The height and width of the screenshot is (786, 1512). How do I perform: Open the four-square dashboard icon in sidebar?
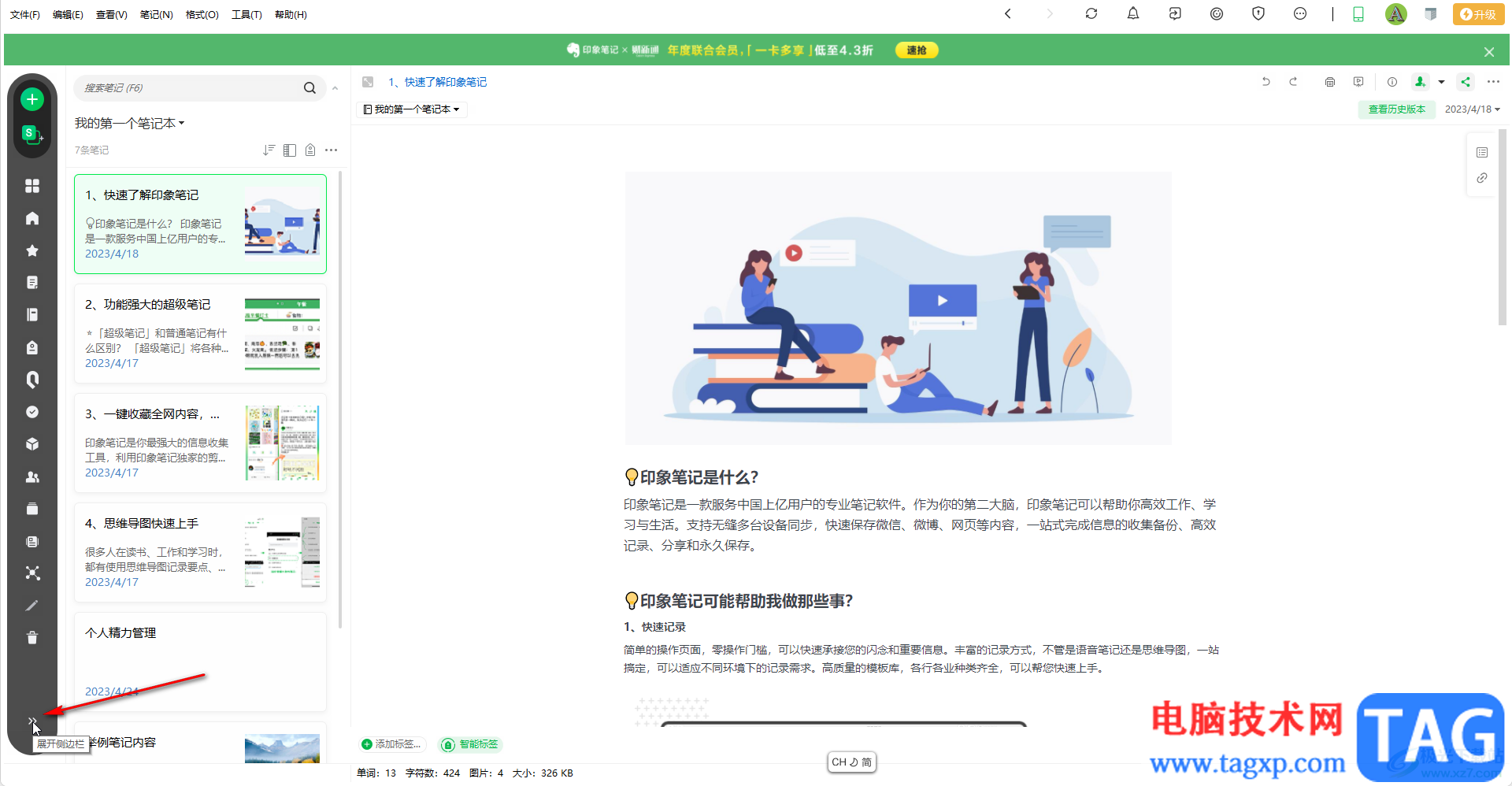(32, 186)
